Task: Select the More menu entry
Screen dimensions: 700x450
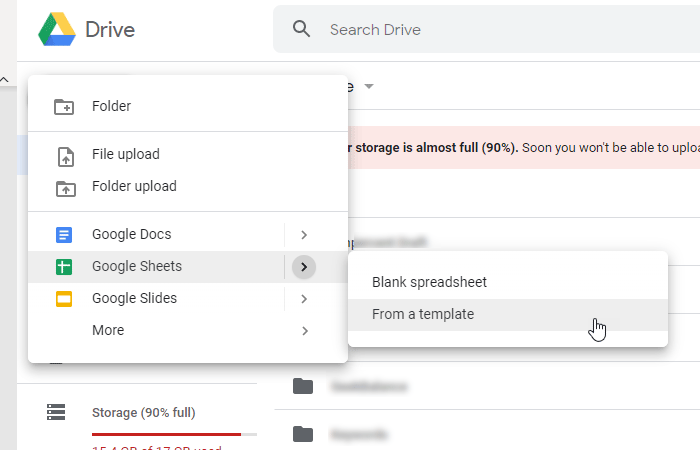Action: click(108, 331)
